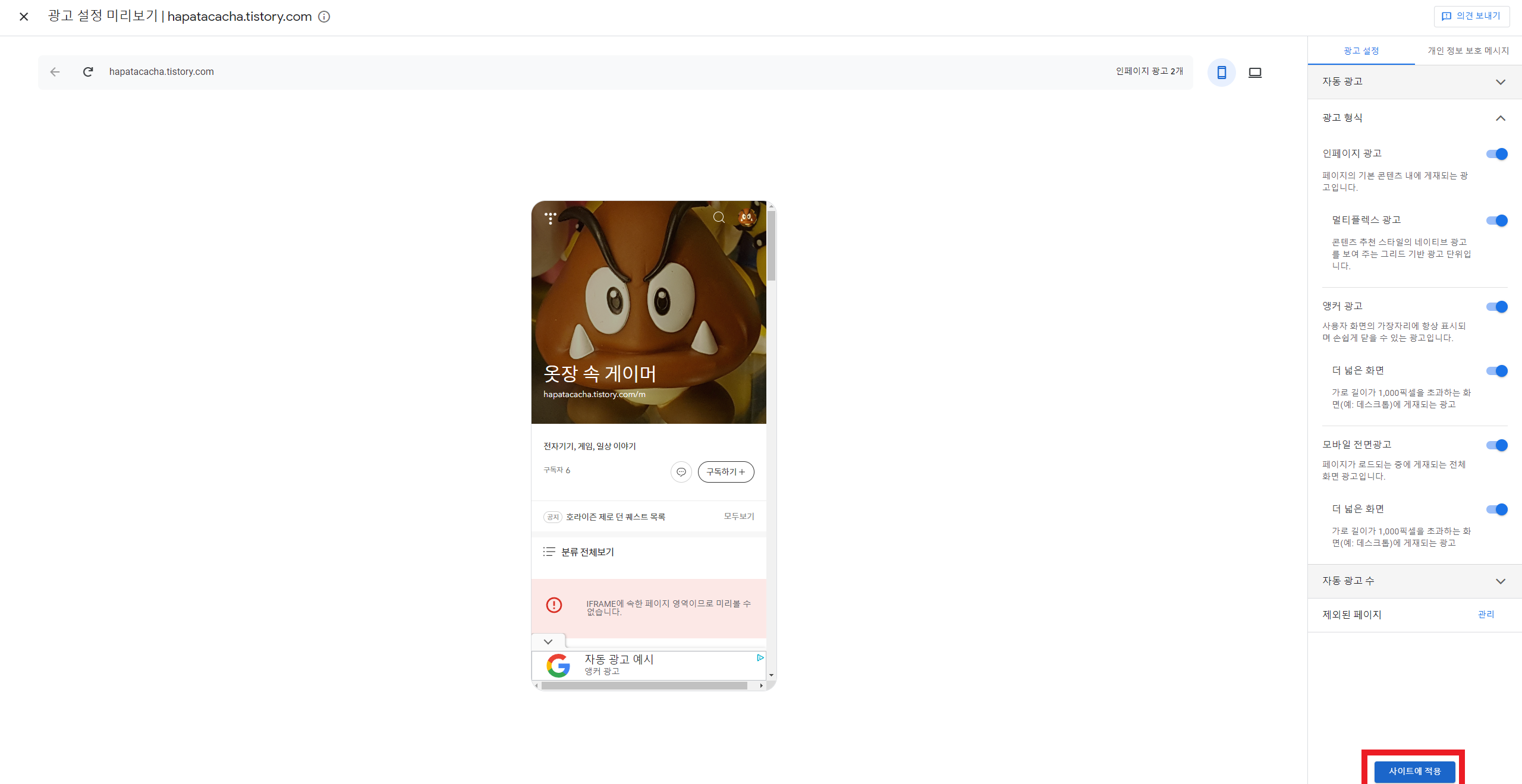Click the speech bubble chat icon

(681, 472)
